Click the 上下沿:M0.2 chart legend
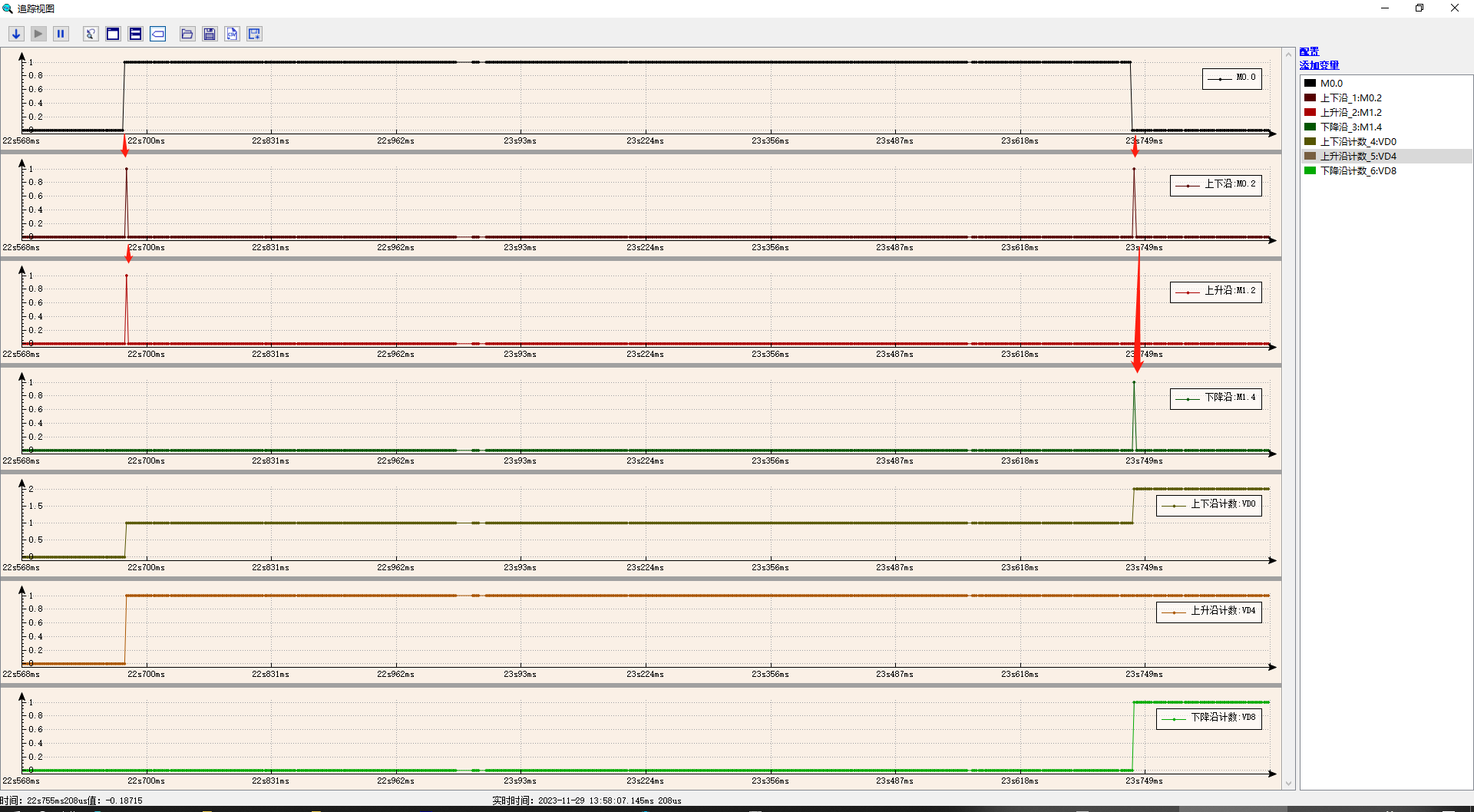Screen dimensions: 1474x812 [x=1215, y=185]
